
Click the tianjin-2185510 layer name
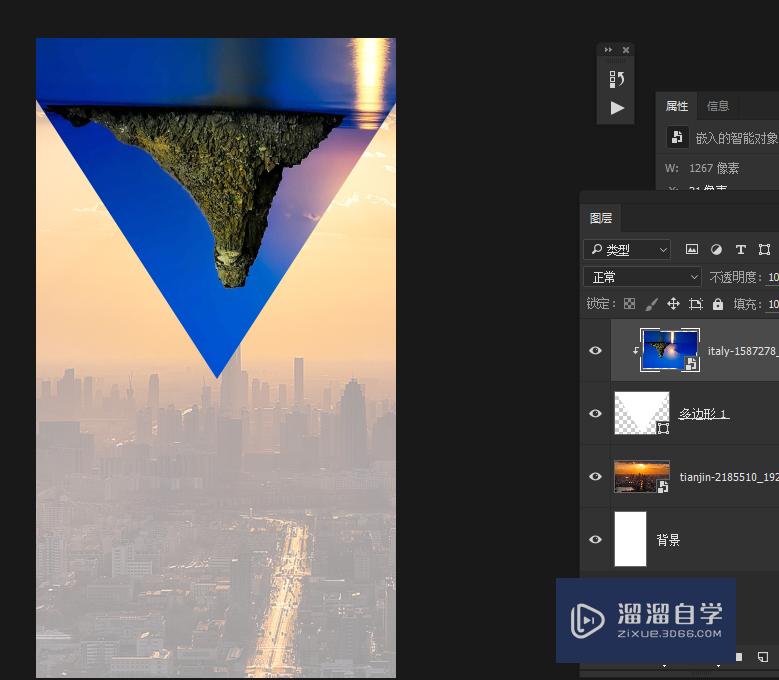pyautogui.click(x=729, y=477)
